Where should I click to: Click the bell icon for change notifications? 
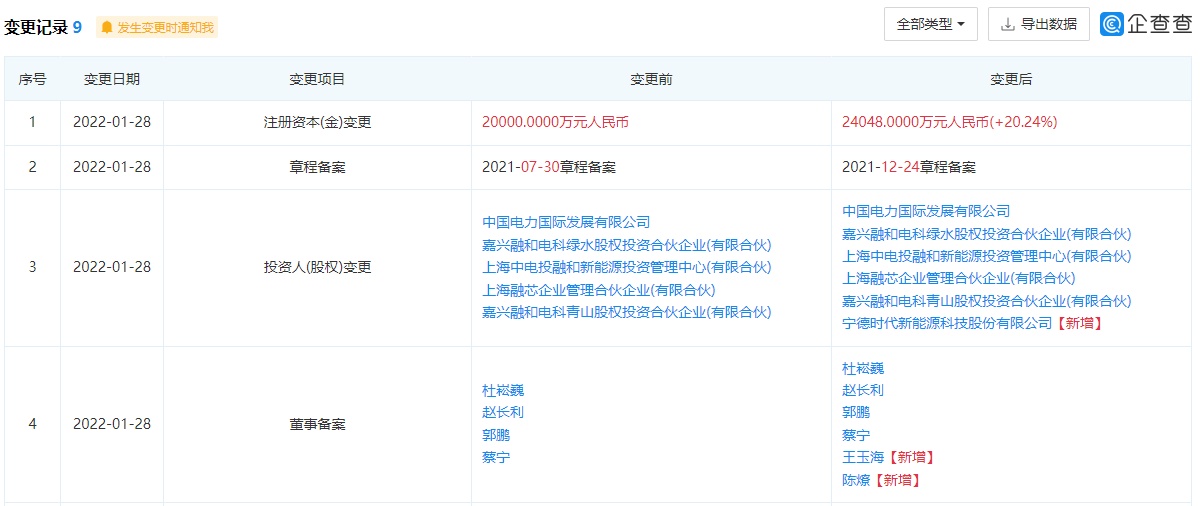pyautogui.click(x=107, y=28)
